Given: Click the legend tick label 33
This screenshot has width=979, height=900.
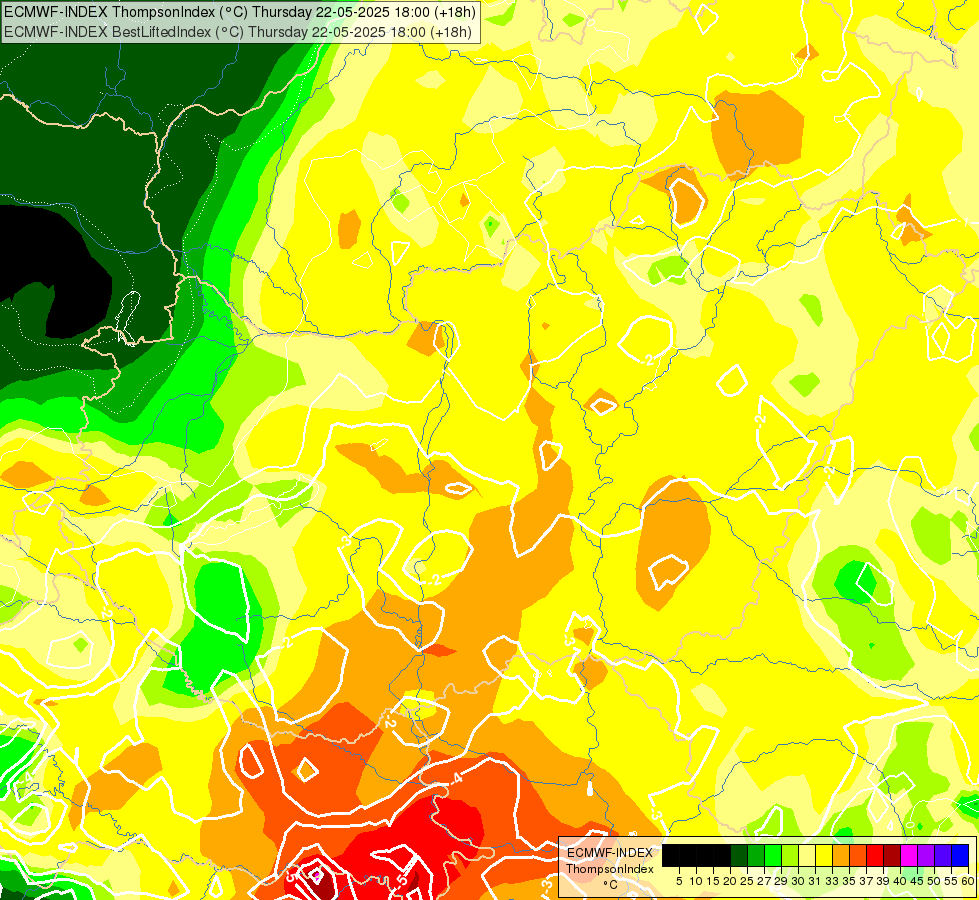Looking at the screenshot, I should point(832,882).
